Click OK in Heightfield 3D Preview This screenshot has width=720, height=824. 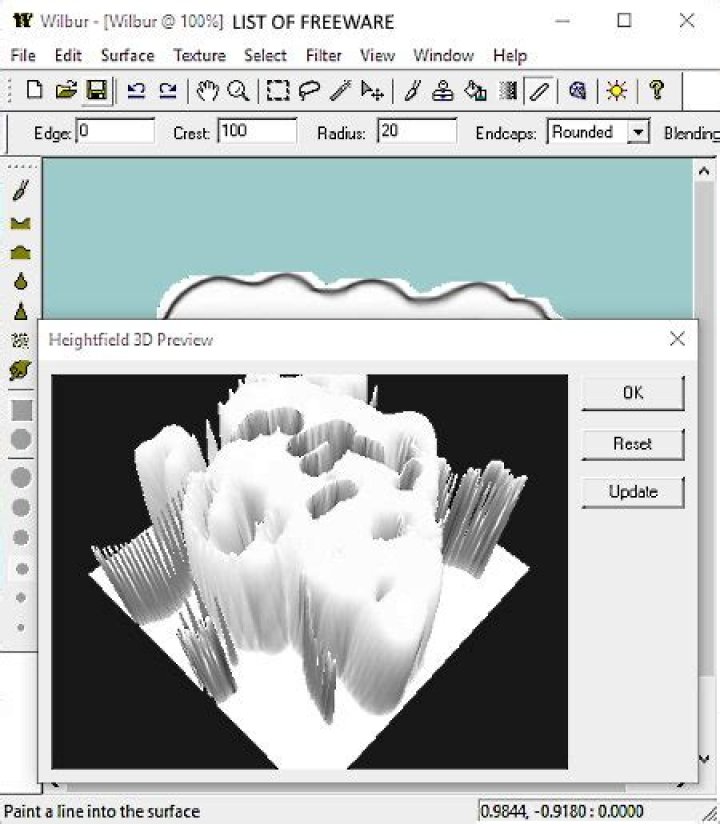coord(632,393)
